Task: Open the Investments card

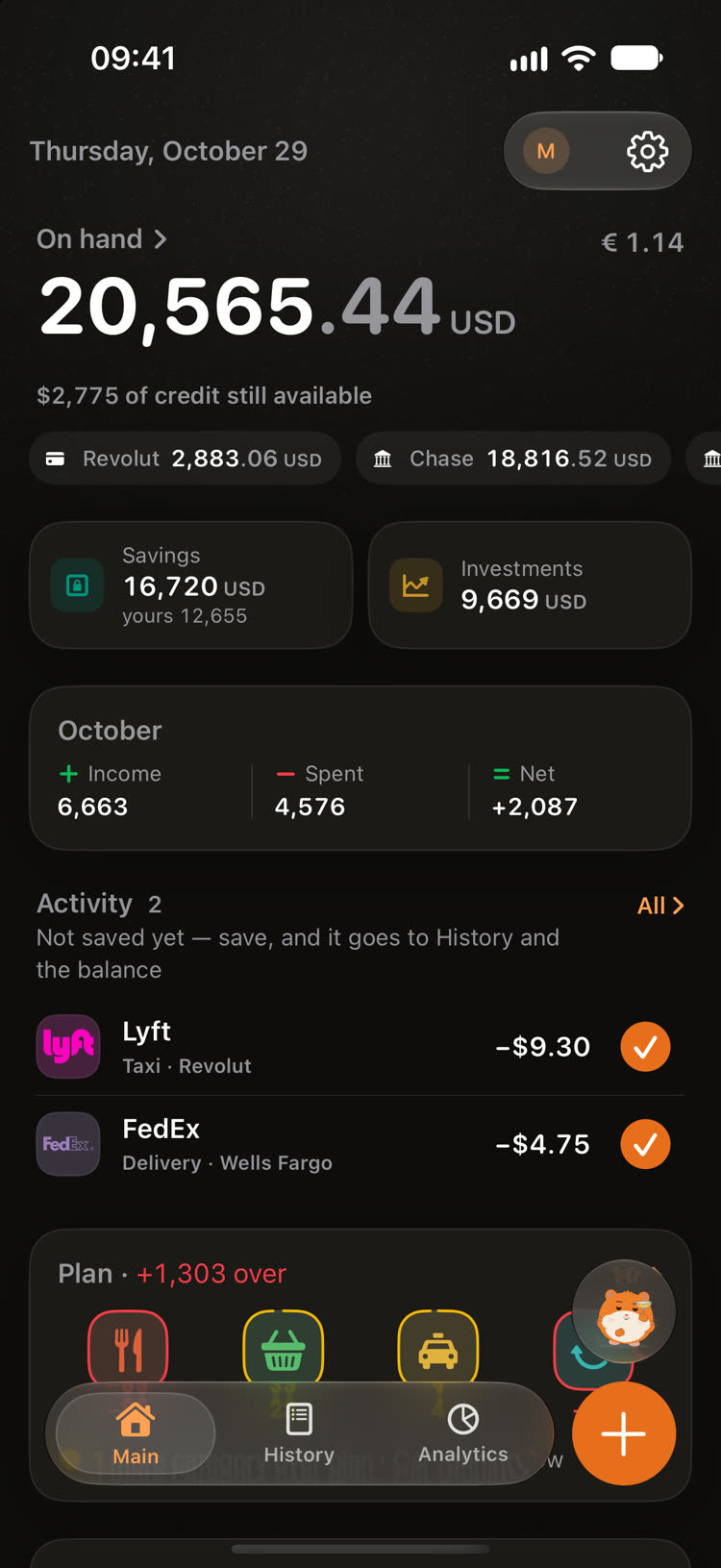Action: pos(530,585)
